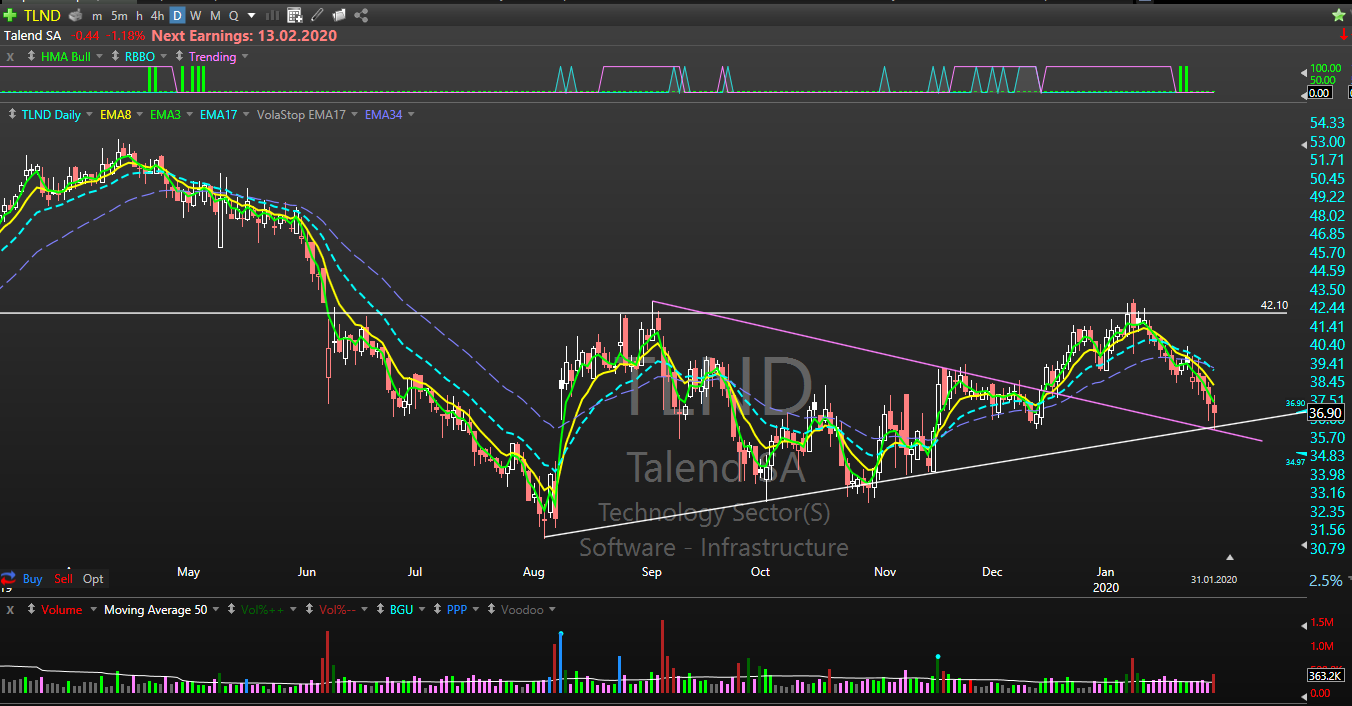Switch to the weekly W timeframe
Image resolution: width=1352 pixels, height=706 pixels.
click(195, 16)
